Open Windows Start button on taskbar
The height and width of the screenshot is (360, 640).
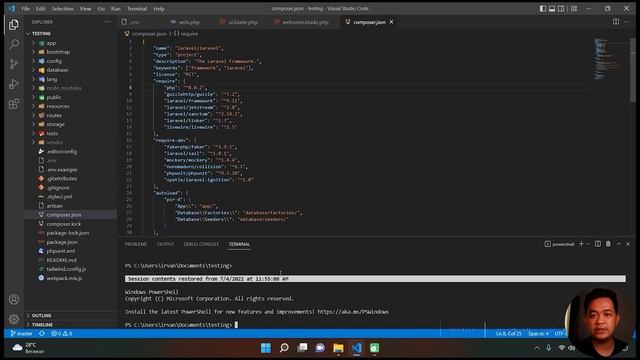click(x=266, y=348)
